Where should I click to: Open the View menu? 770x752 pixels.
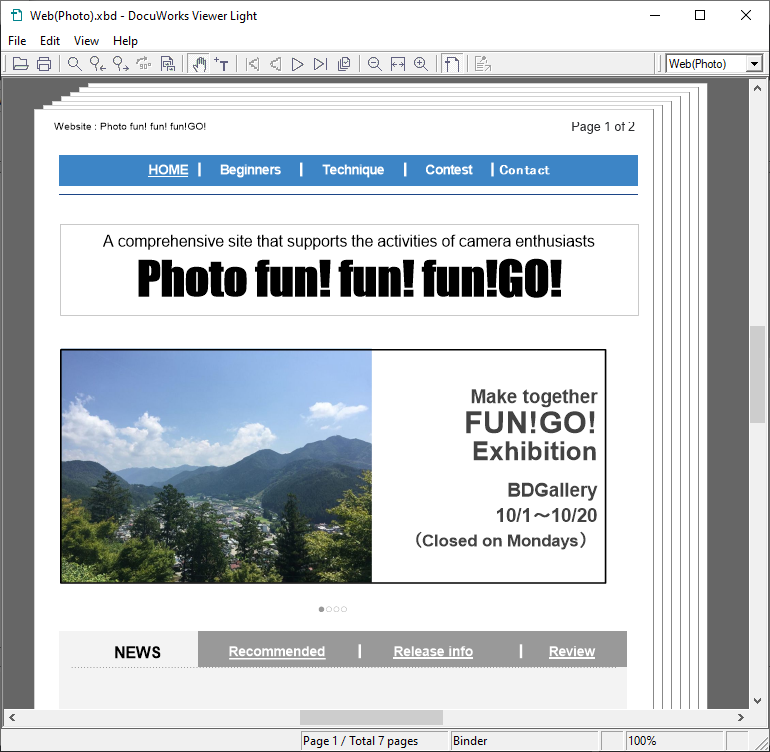pyautogui.click(x=86, y=41)
